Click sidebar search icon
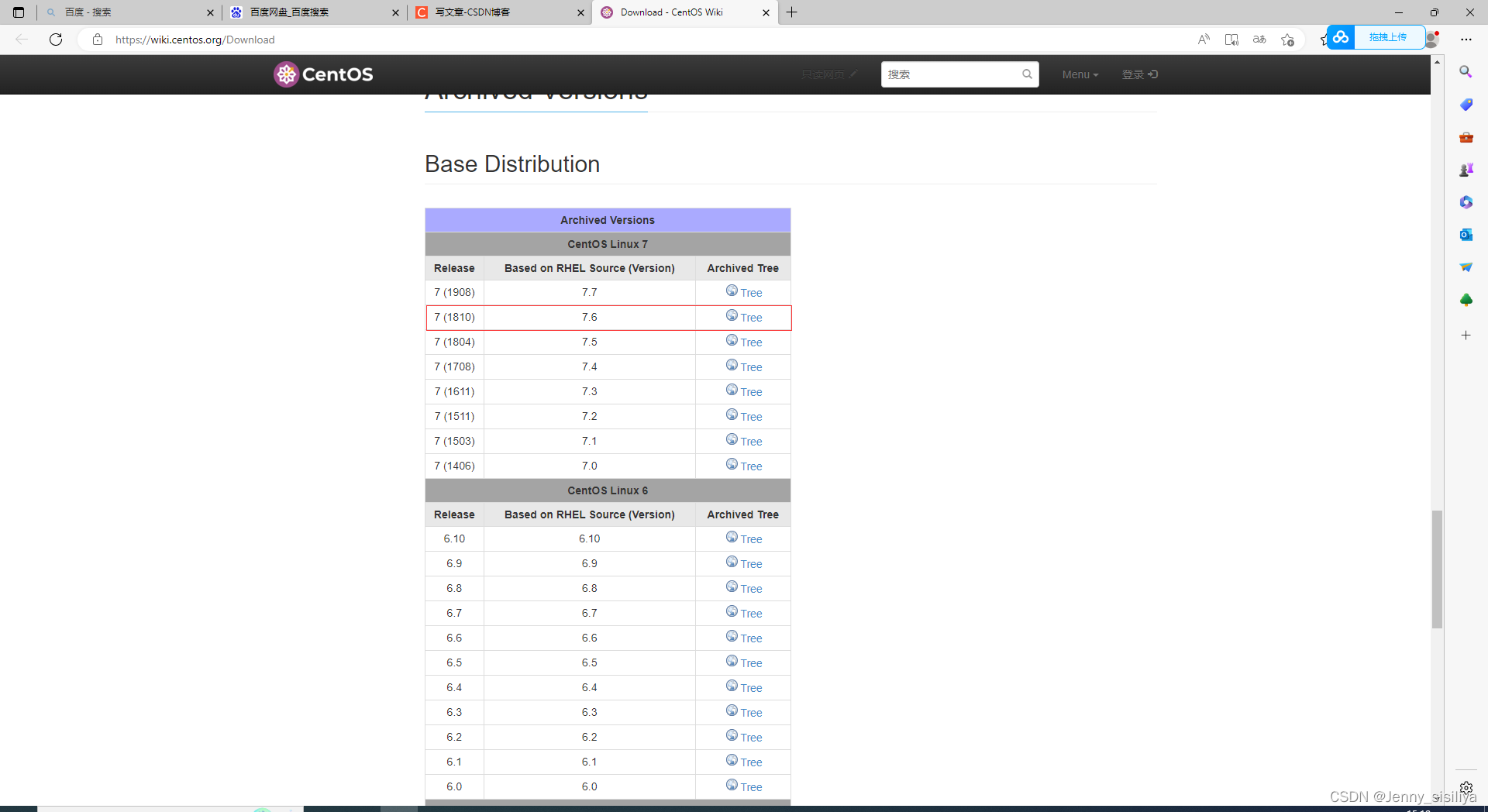 click(1466, 71)
